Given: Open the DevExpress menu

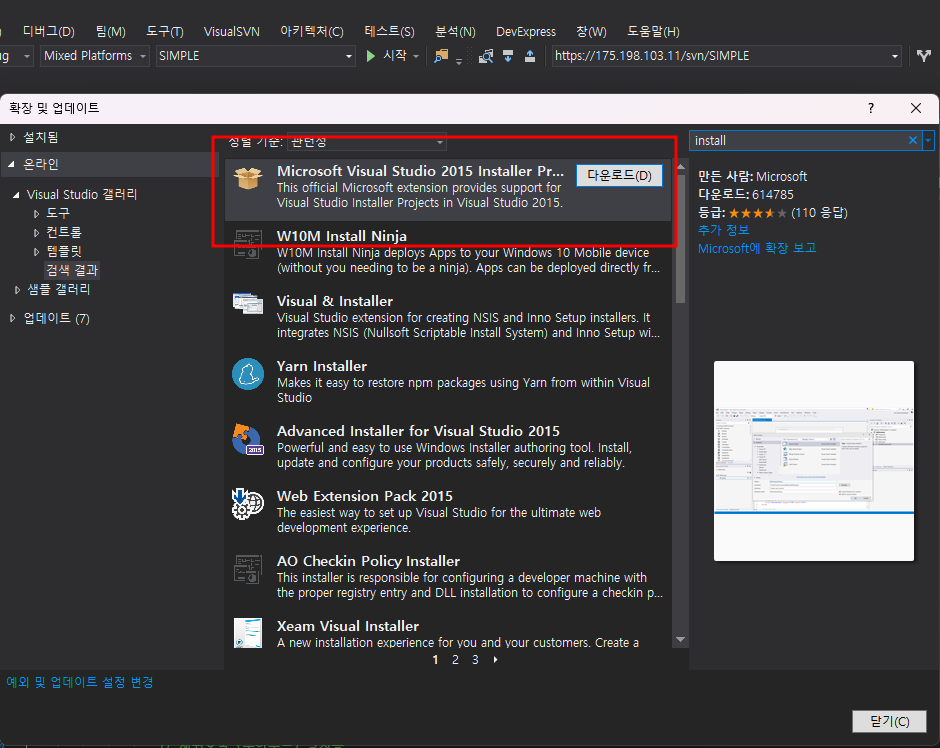Looking at the screenshot, I should coord(526,31).
